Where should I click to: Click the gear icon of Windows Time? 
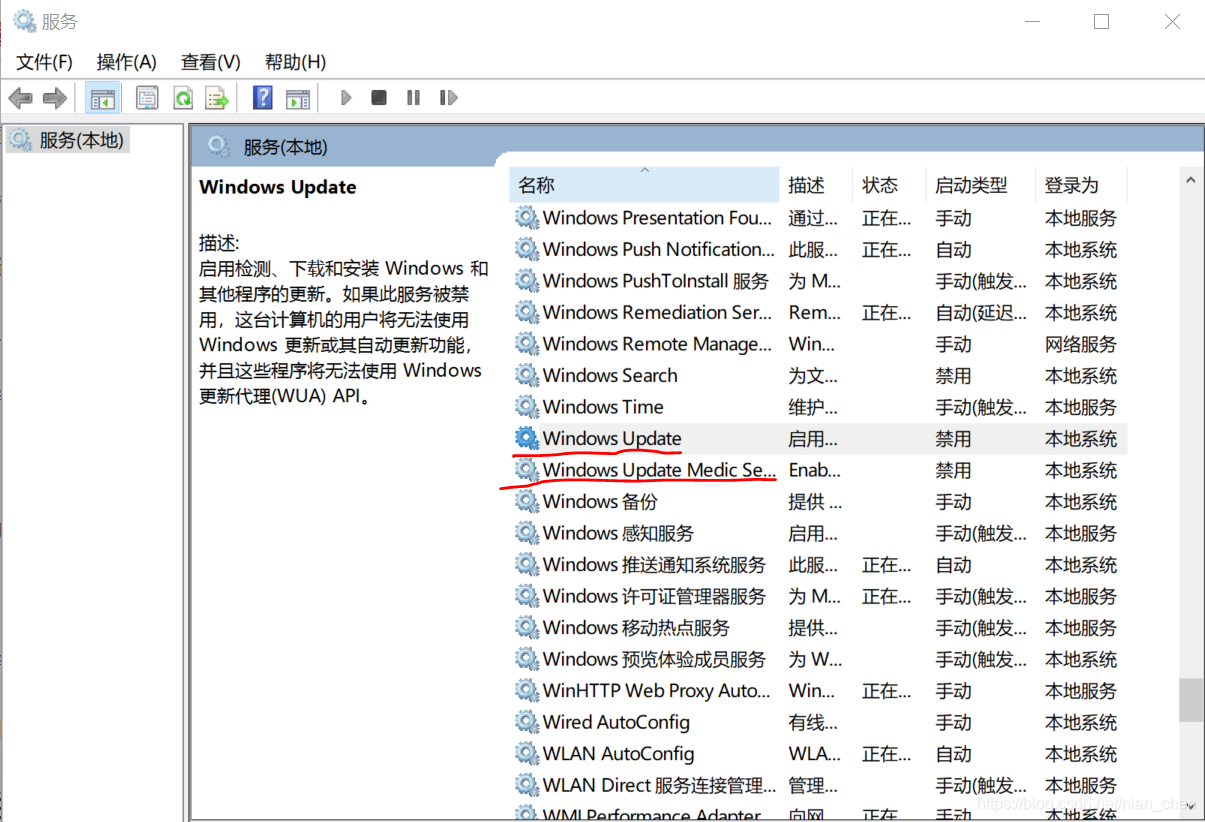527,407
